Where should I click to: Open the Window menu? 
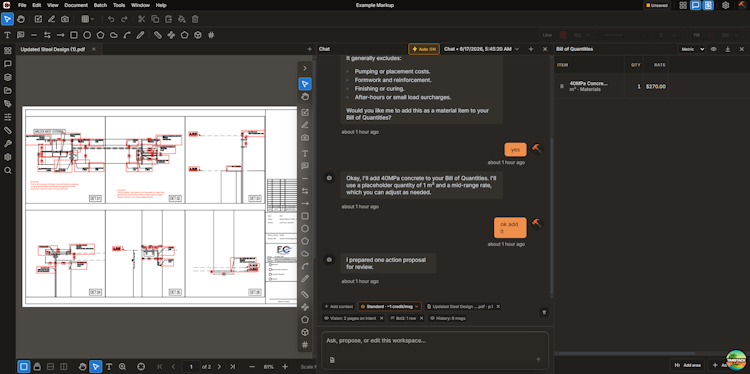140,5
